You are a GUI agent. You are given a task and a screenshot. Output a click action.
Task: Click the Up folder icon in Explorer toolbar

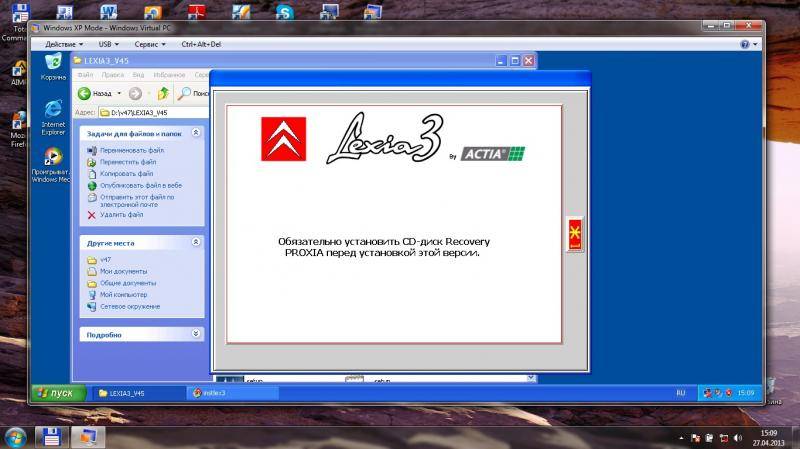click(162, 93)
